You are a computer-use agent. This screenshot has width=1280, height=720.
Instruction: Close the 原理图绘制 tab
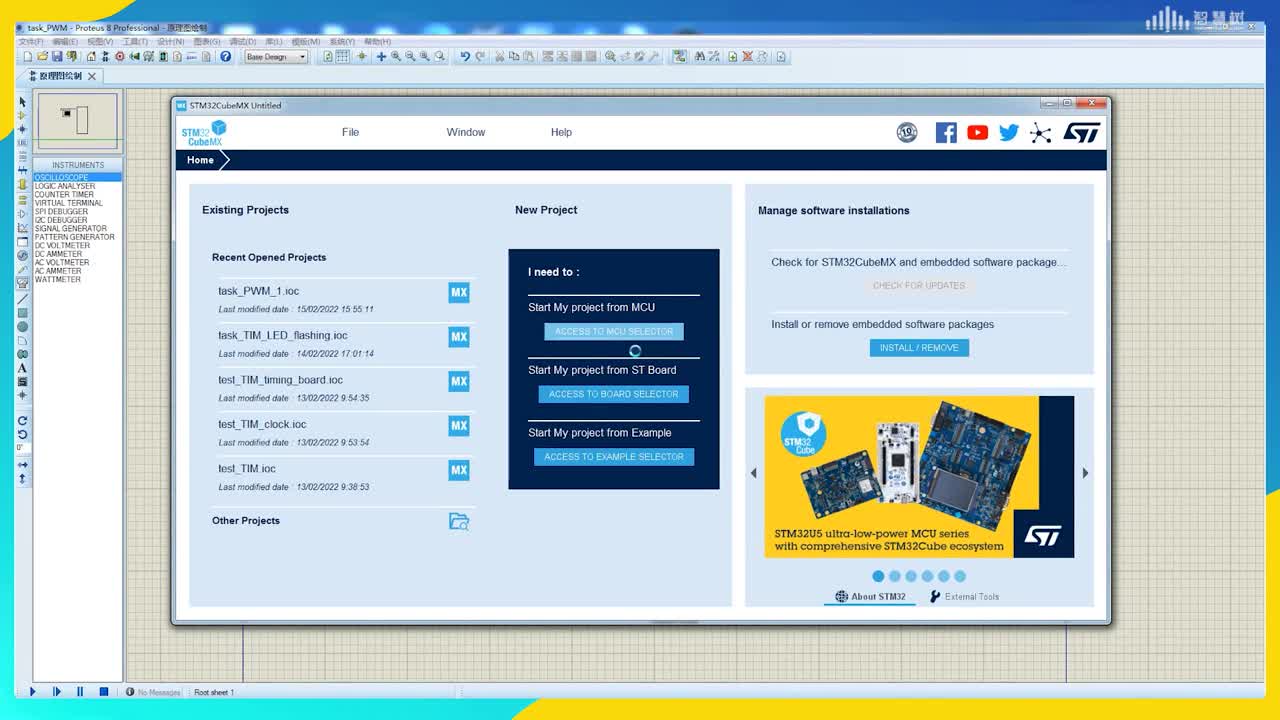click(x=93, y=76)
